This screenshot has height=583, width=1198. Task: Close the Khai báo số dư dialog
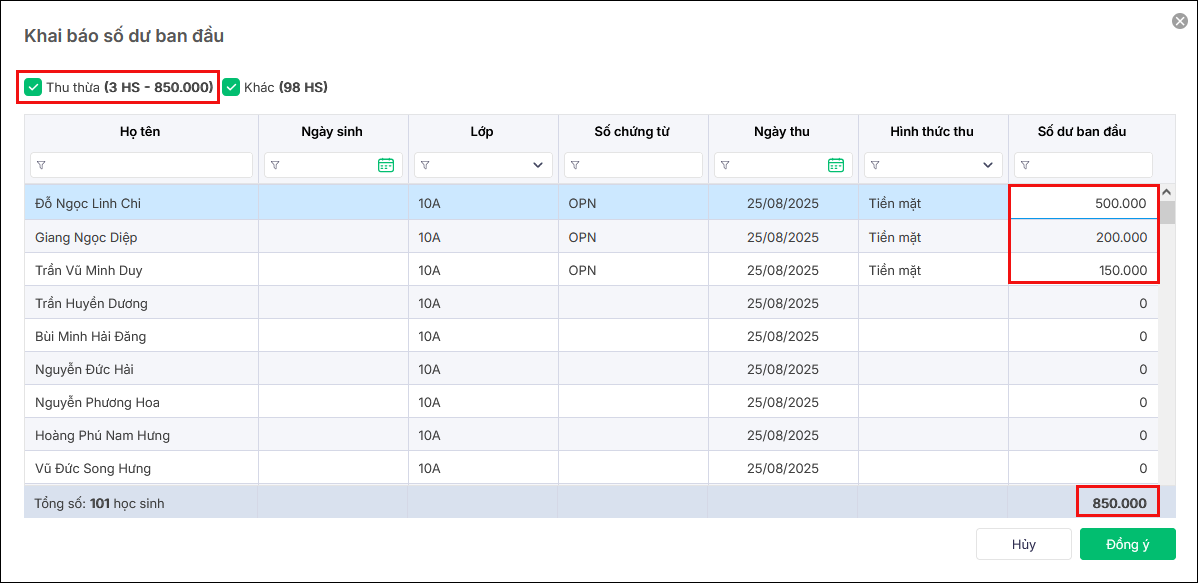click(x=1180, y=20)
